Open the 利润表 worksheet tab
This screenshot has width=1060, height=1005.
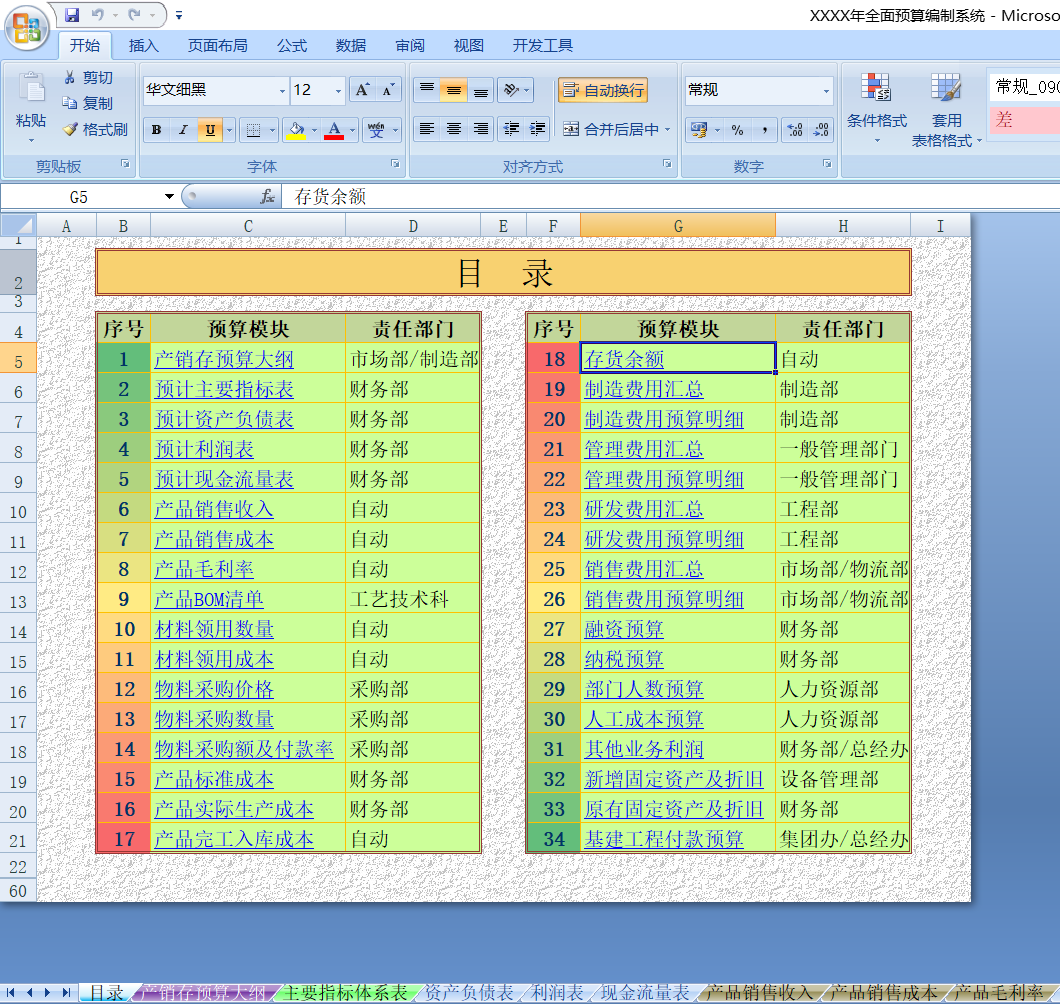pyautogui.click(x=557, y=992)
